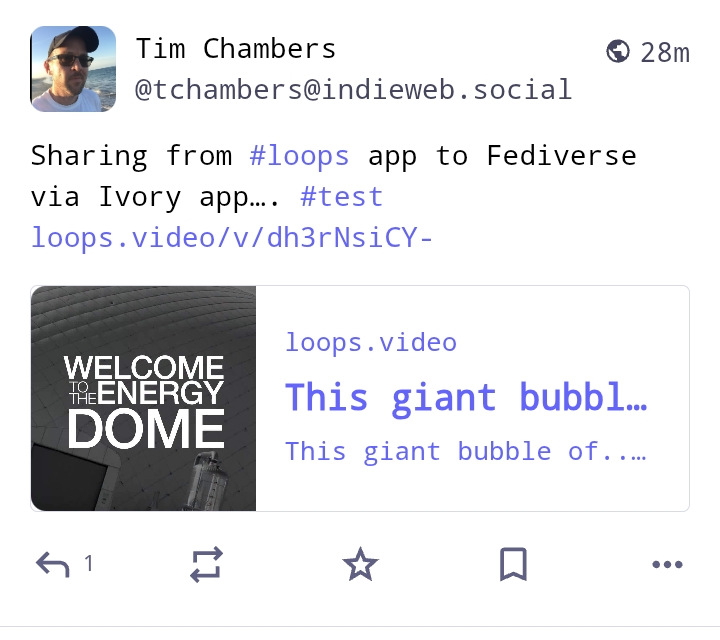
Task: Reply to Tim Chambers' post
Action: 53,564
